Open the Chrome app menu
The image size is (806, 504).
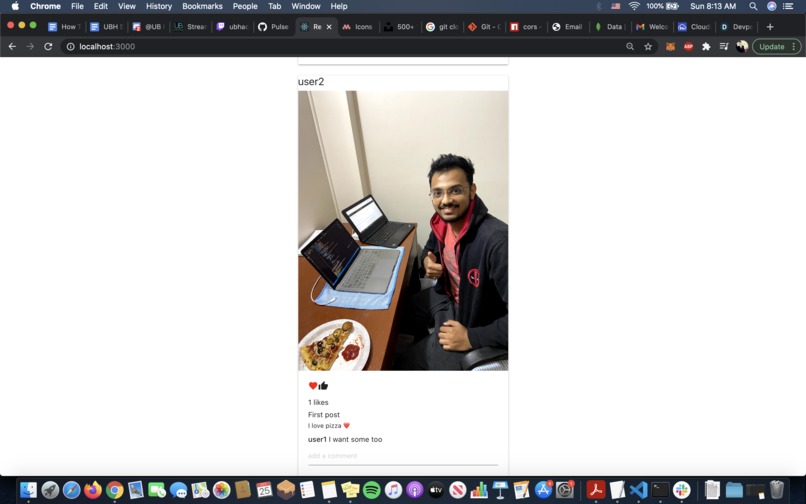(x=45, y=6)
